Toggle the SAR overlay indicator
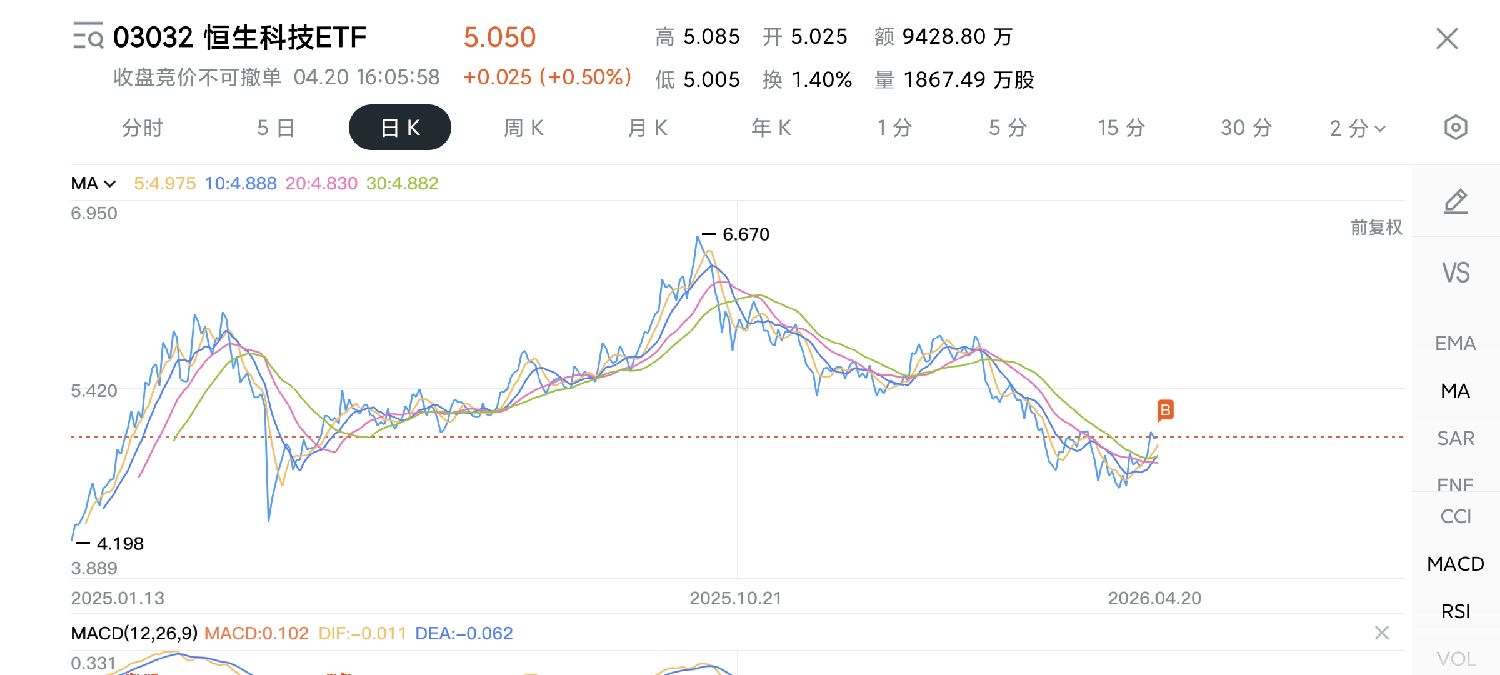The image size is (1500, 675). (x=1455, y=438)
